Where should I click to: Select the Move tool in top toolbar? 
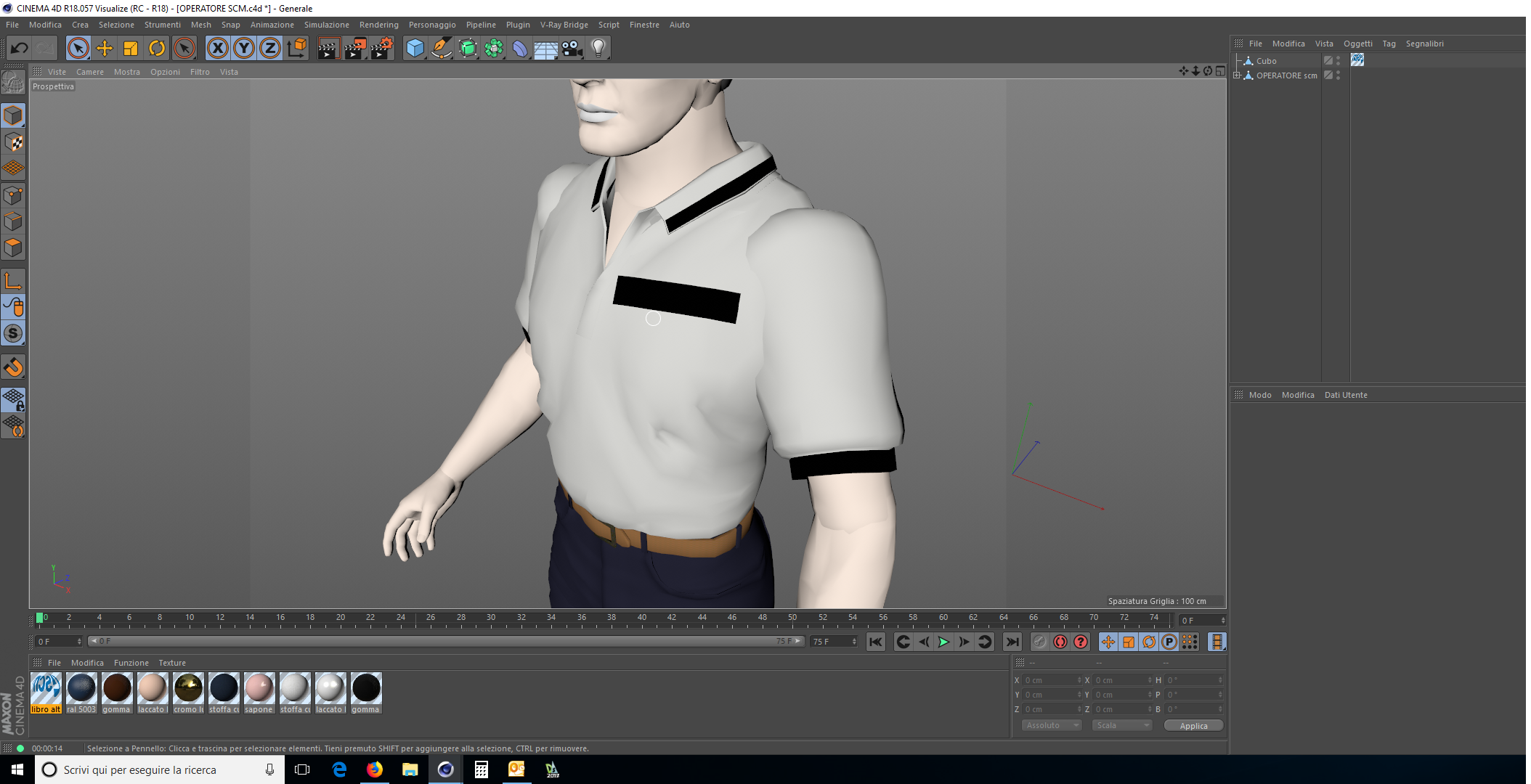[105, 49]
